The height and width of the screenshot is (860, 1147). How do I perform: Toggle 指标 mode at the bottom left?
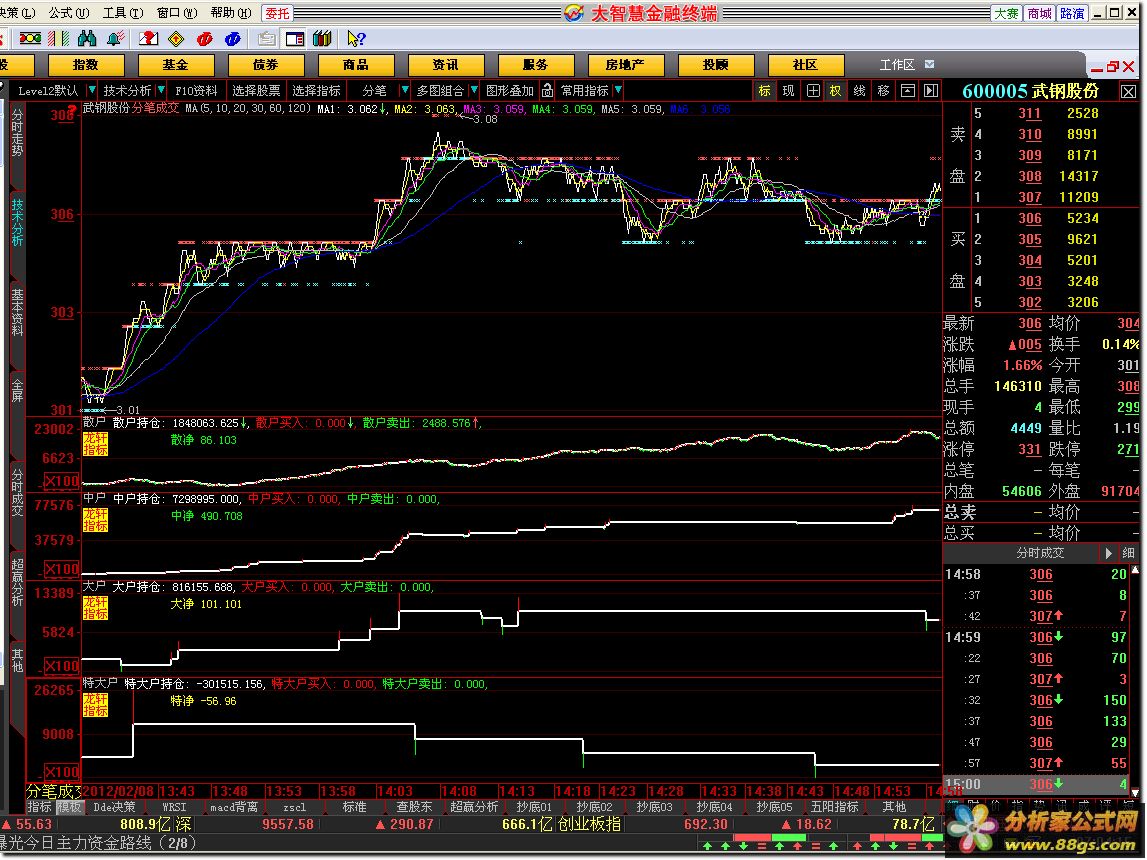point(40,807)
